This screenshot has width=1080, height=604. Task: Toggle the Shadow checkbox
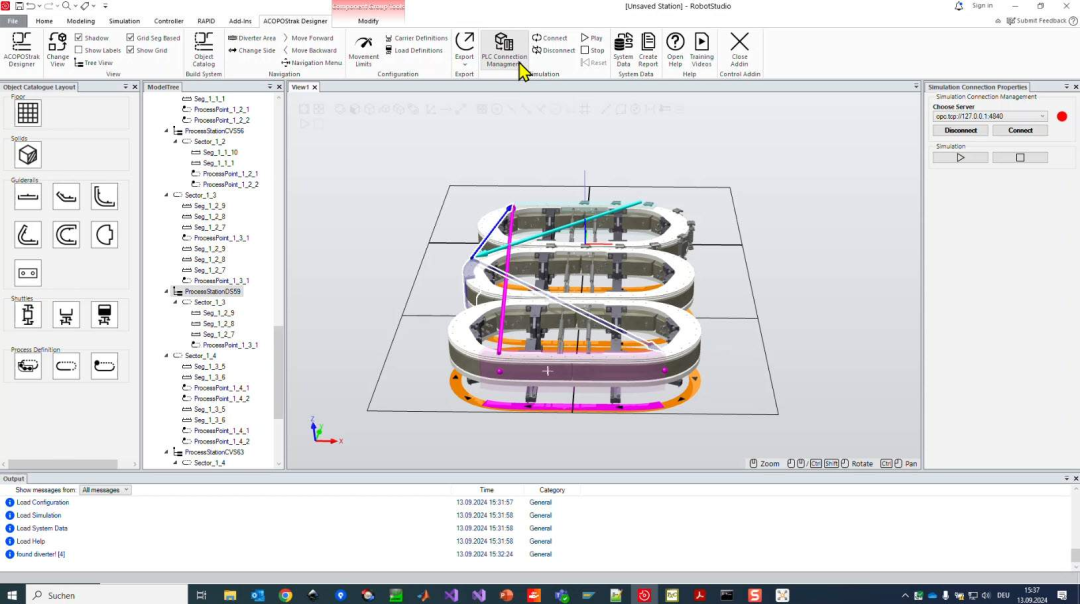pyautogui.click(x=79, y=38)
